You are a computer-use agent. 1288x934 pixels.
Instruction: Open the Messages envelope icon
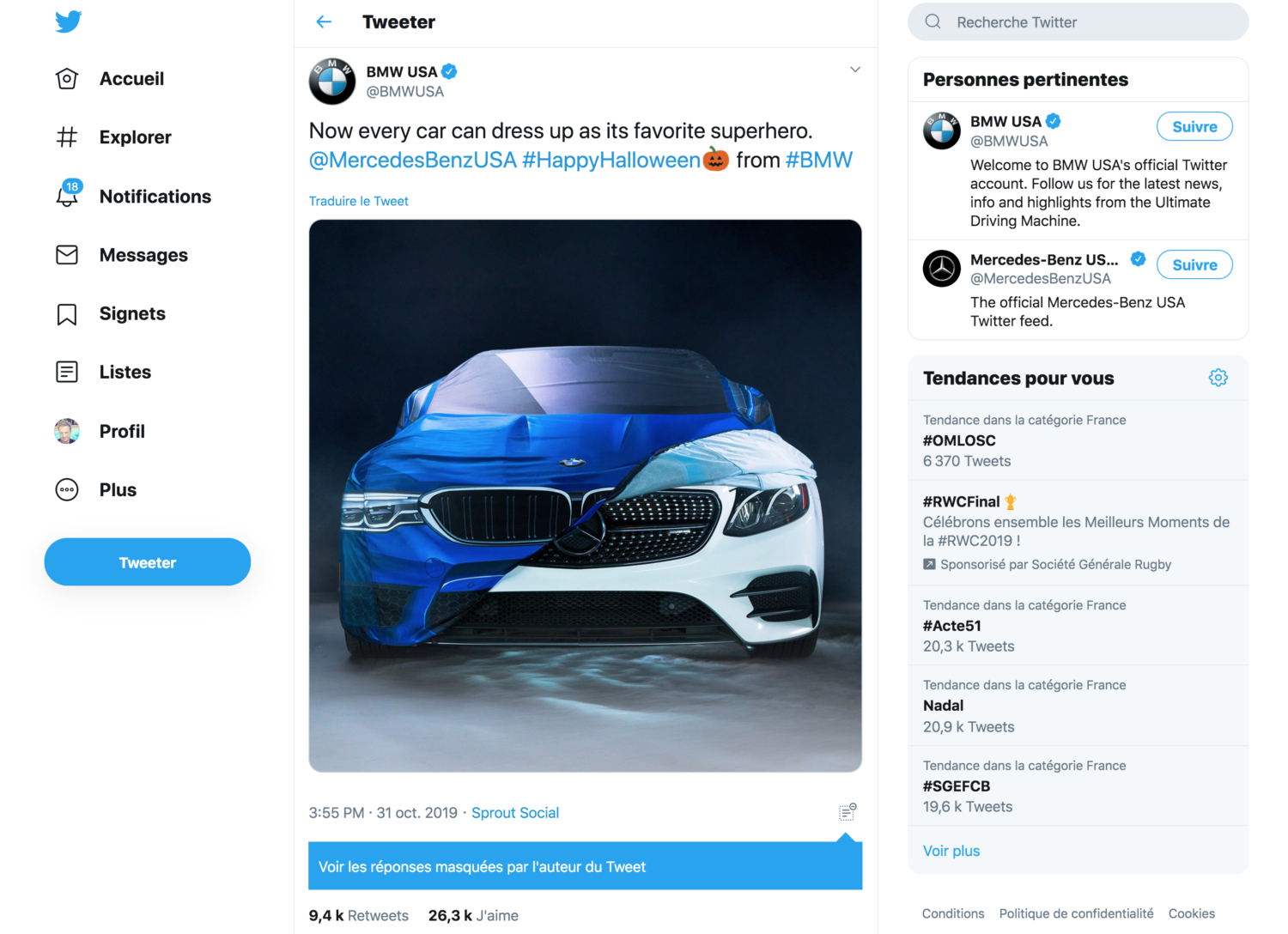[x=67, y=254]
